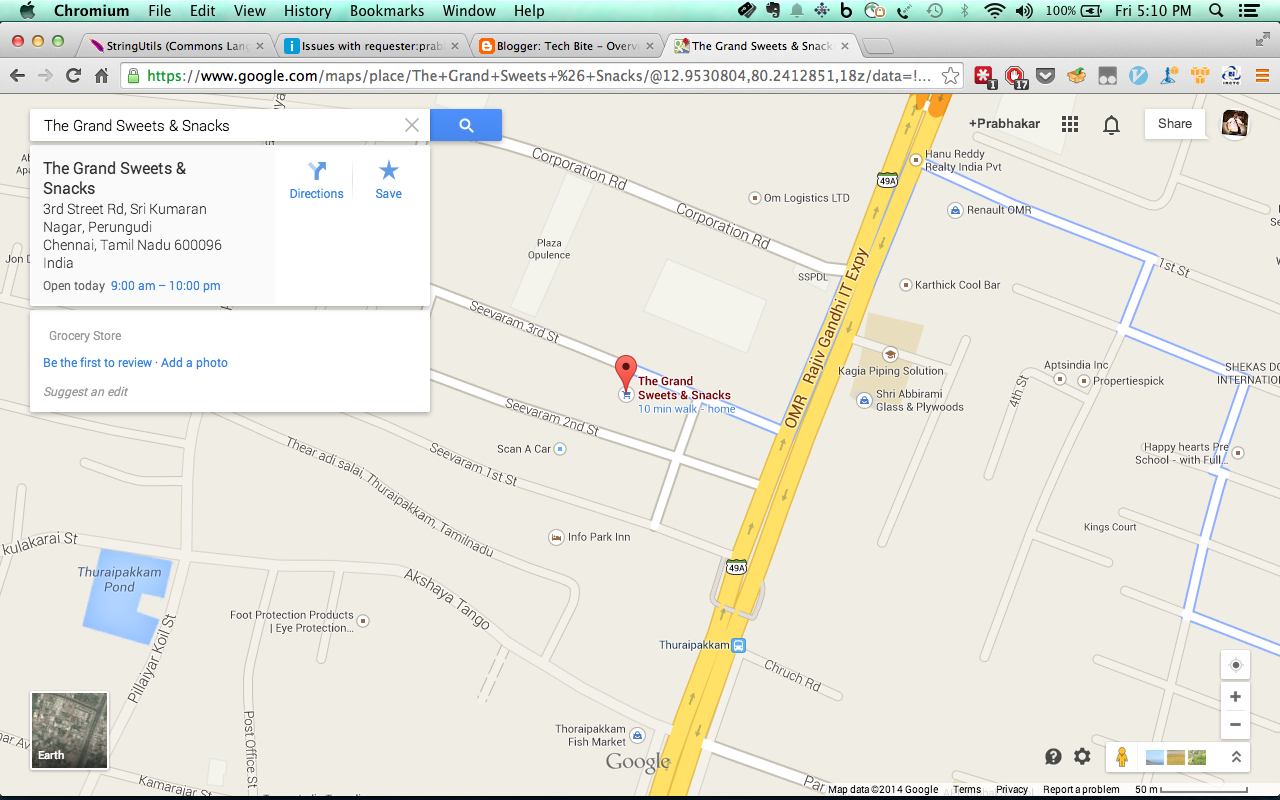Click the 10 min walk - home link
Image resolution: width=1280 pixels, height=800 pixels.
click(x=687, y=409)
